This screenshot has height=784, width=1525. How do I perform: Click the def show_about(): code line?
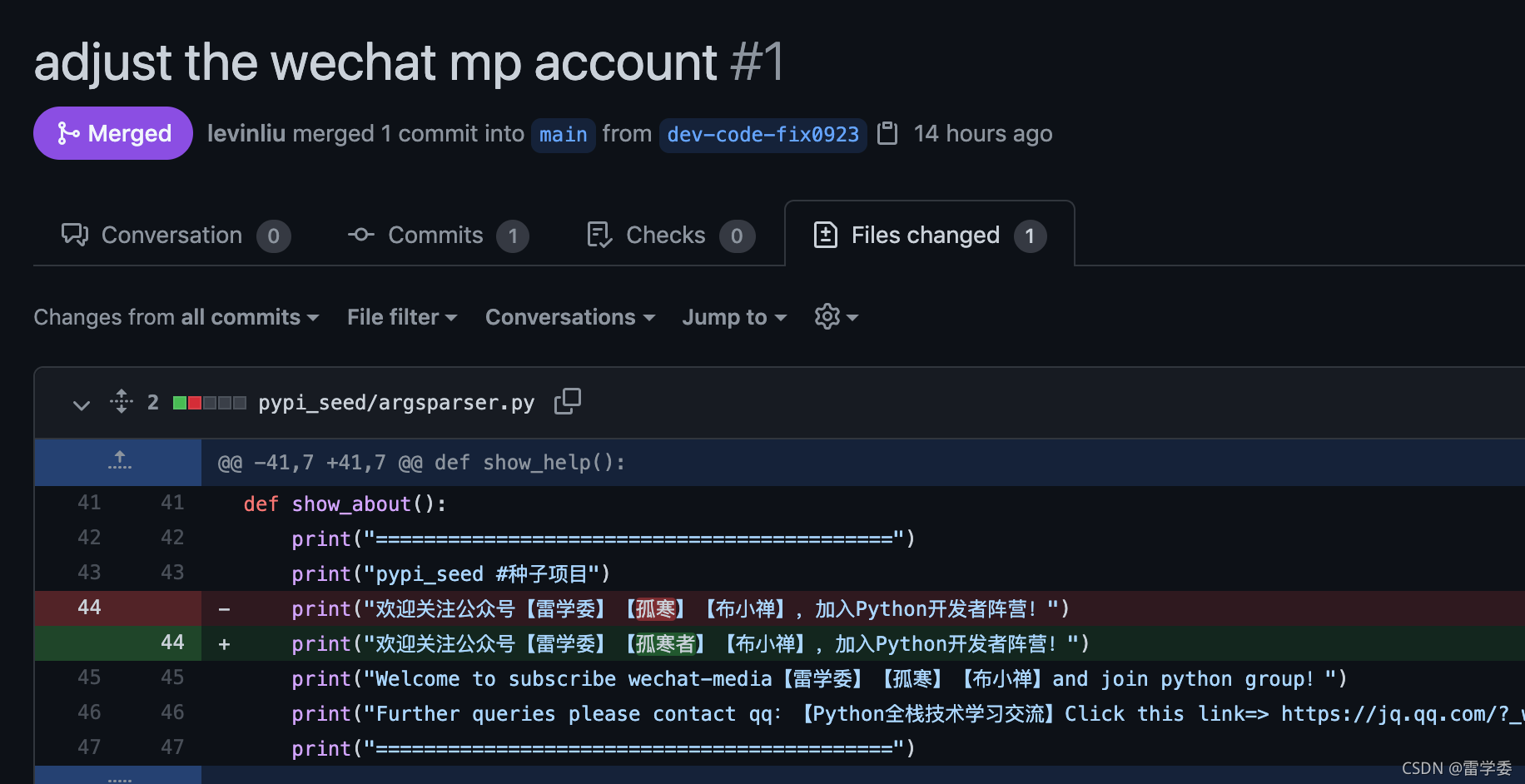345,504
